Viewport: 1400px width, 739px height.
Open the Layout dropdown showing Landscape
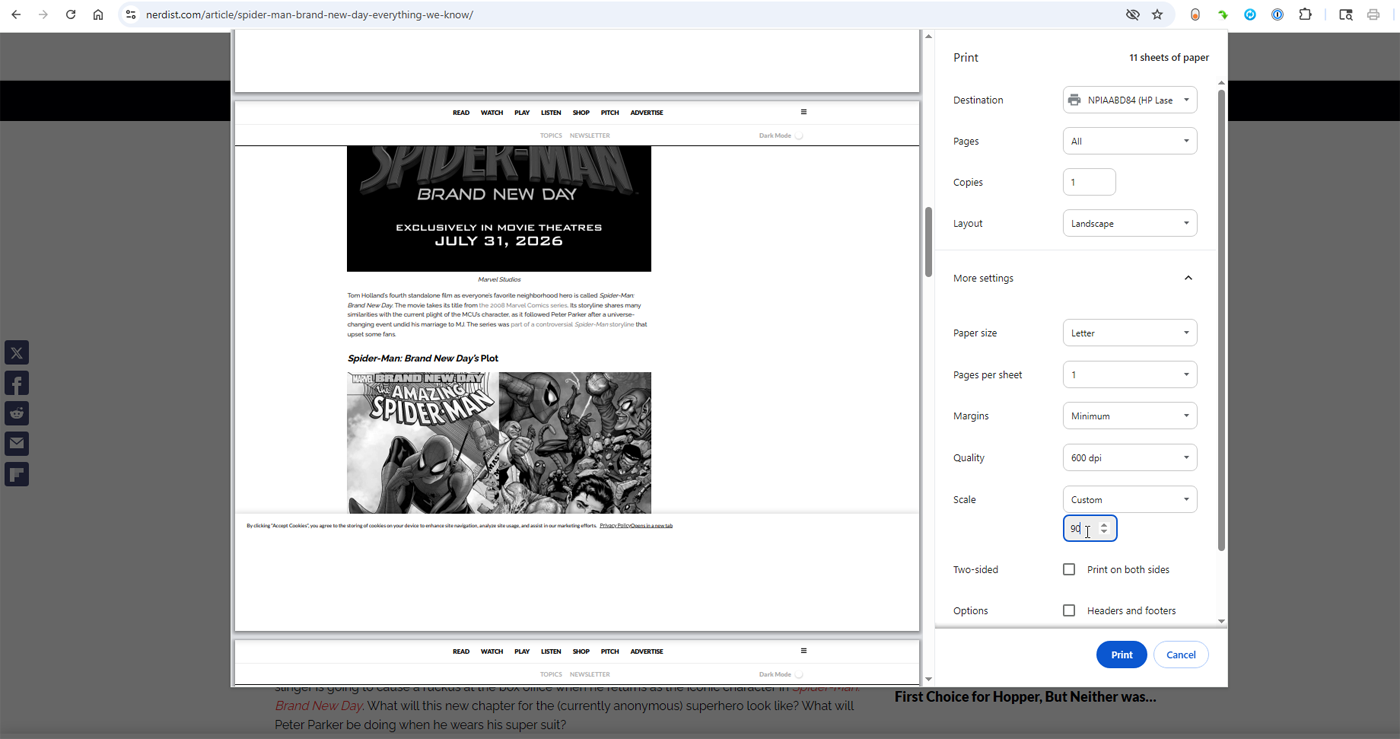(1130, 223)
